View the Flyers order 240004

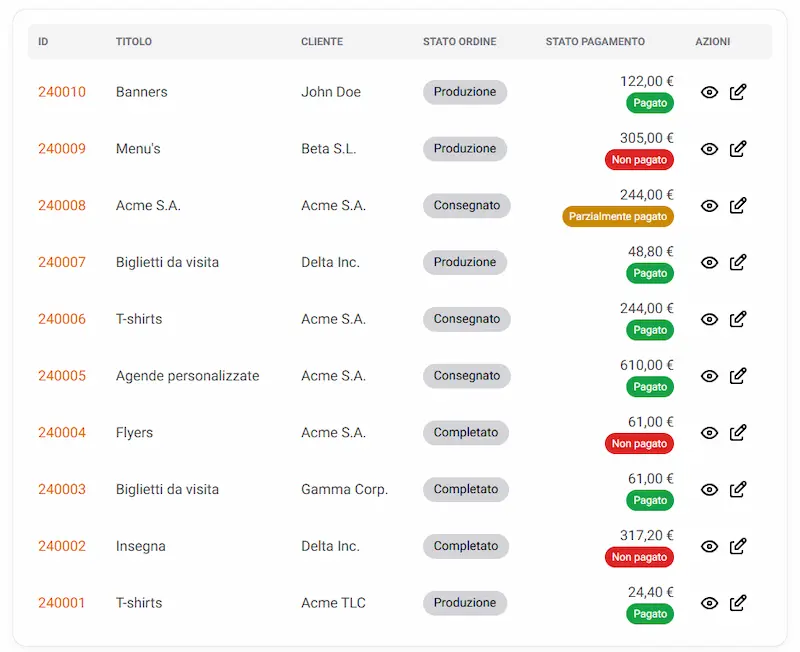(x=709, y=433)
